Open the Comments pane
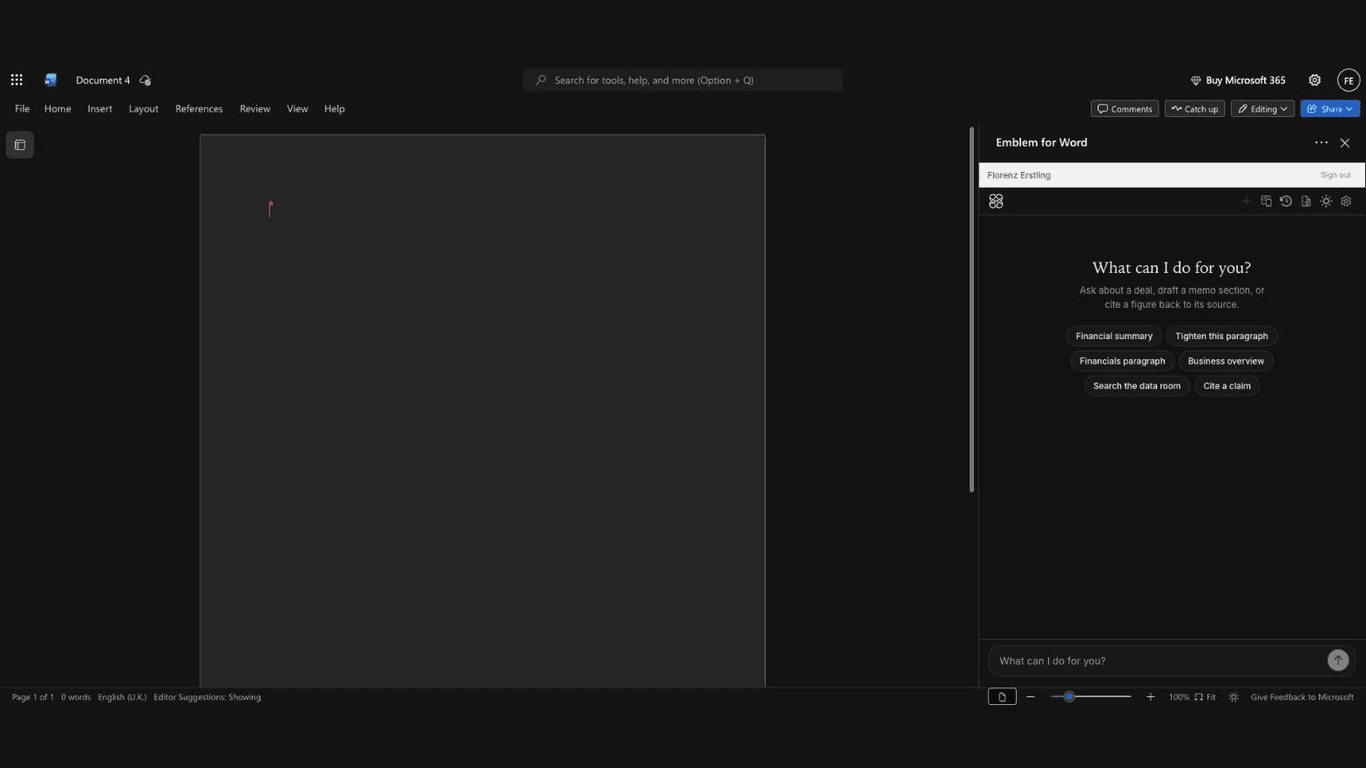Viewport: 1366px width, 768px height. (x=1125, y=109)
